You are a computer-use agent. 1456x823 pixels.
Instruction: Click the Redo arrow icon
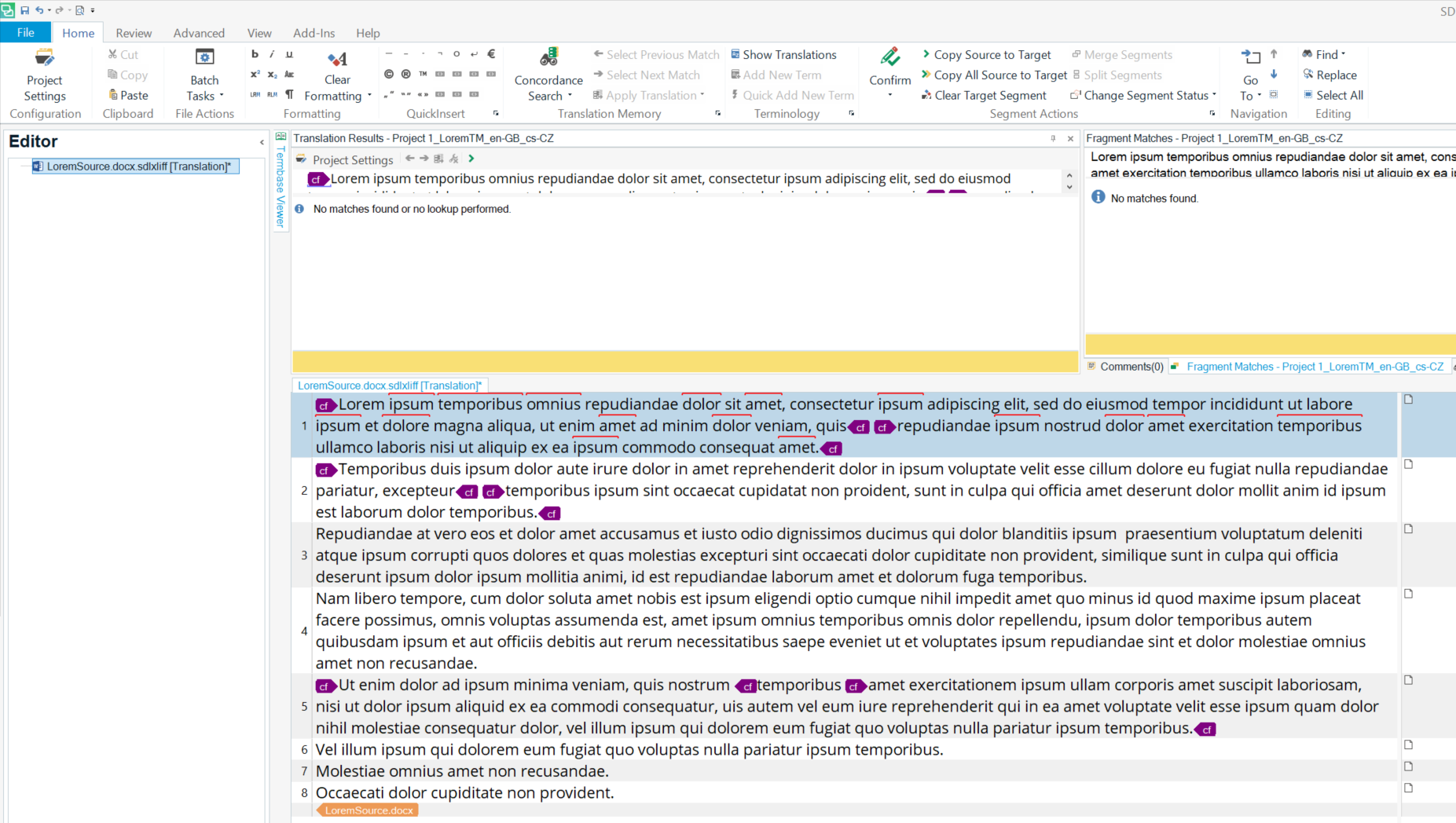pyautogui.click(x=59, y=10)
